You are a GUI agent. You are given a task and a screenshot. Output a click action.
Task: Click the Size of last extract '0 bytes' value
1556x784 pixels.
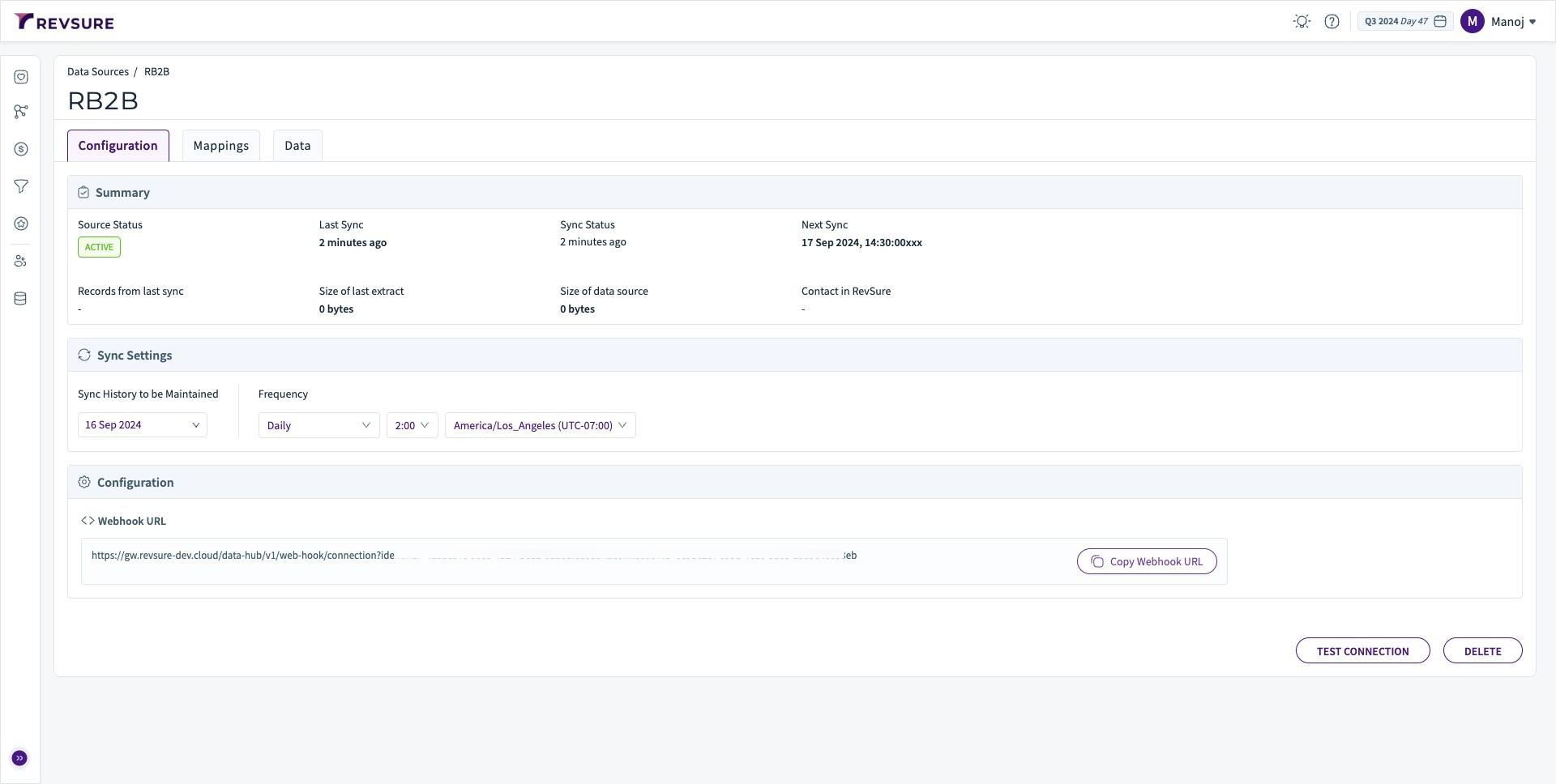tap(336, 309)
